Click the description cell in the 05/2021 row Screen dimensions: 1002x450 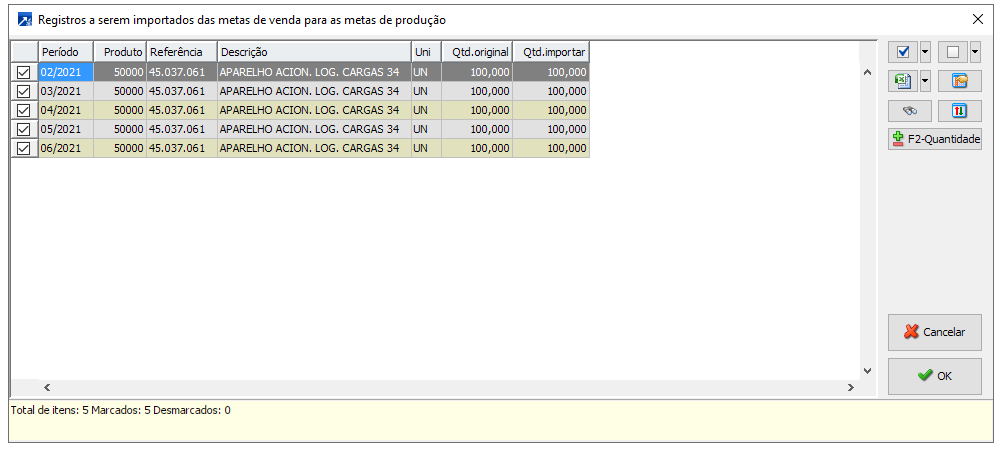[314, 129]
